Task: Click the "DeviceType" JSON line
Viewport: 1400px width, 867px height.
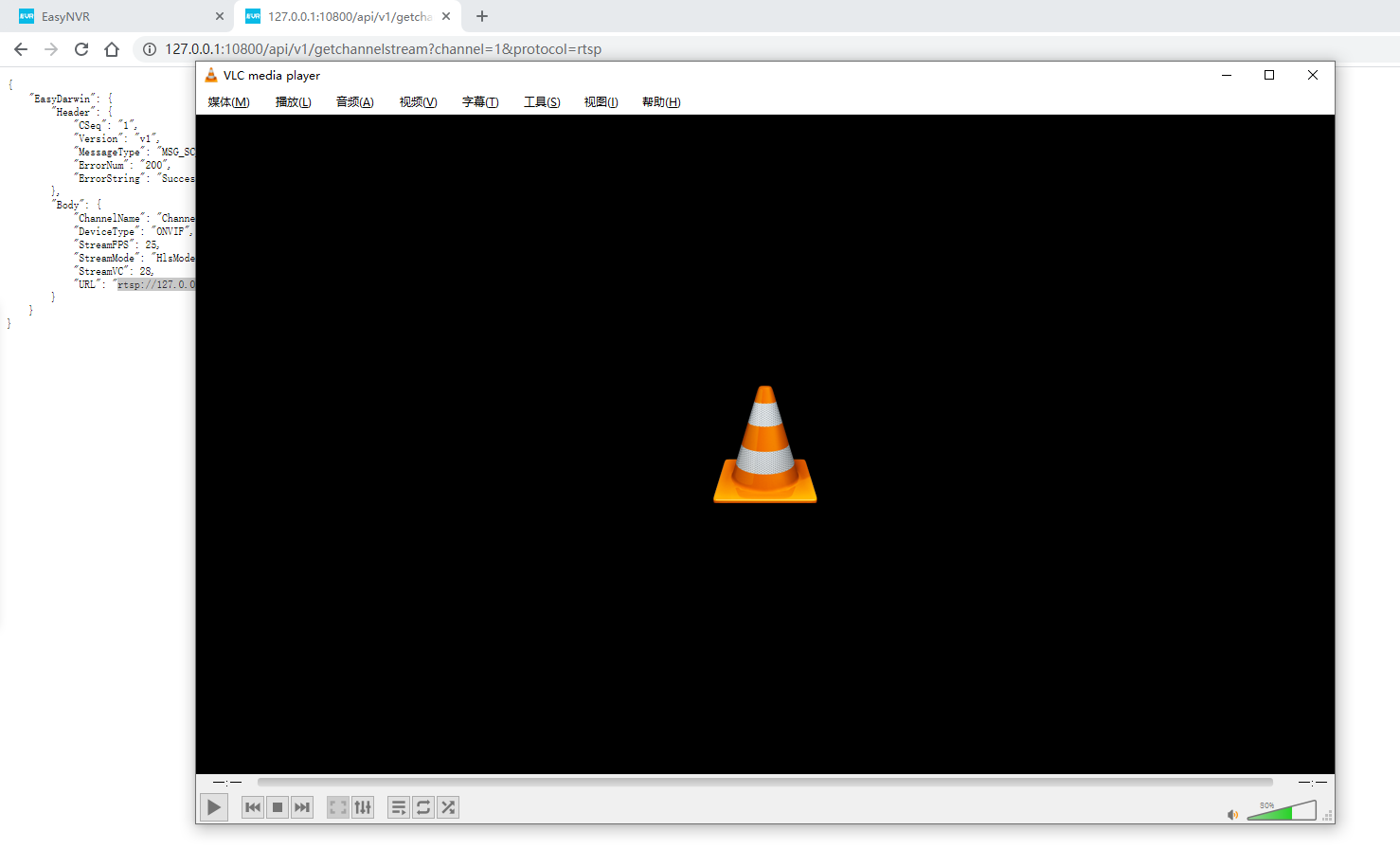Action: click(x=134, y=231)
